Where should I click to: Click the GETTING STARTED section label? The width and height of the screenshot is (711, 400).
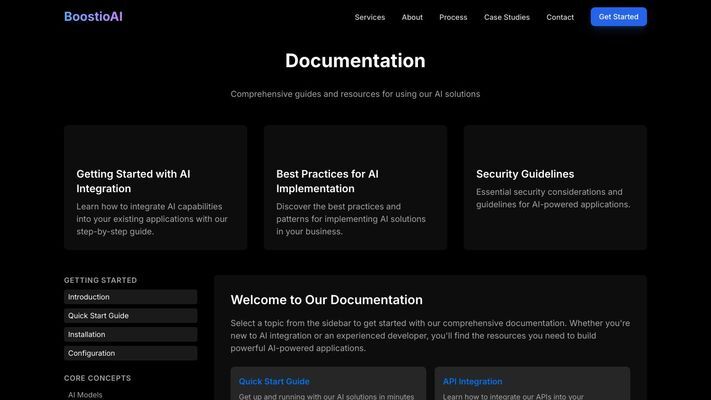(x=100, y=280)
